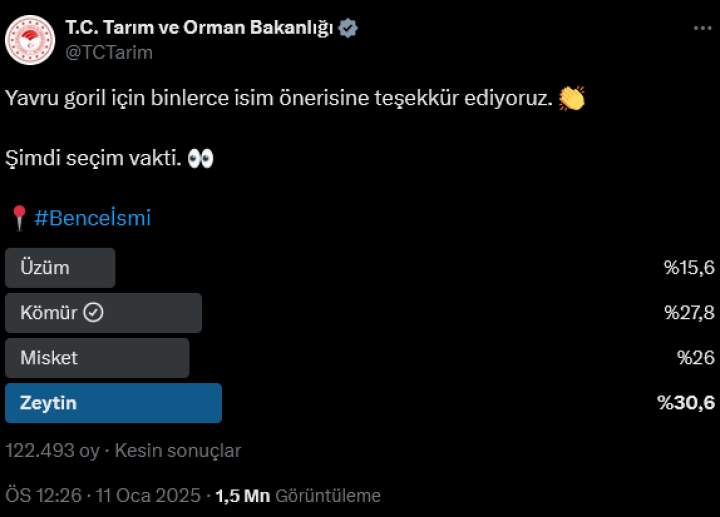Open the @TCTarim handle link
The image size is (720, 517).
click(x=109, y=53)
